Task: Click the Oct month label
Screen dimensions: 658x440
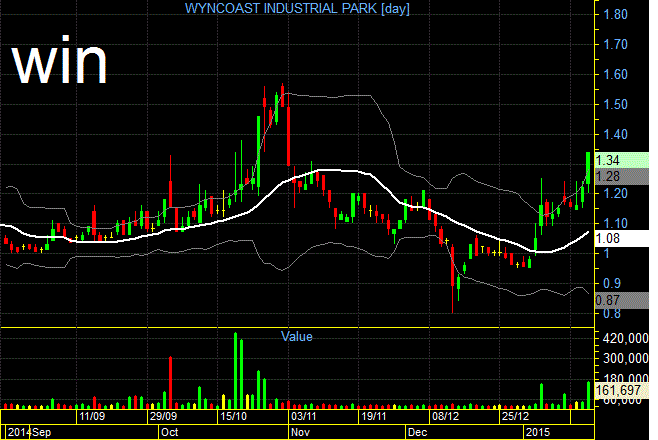Action: click(170, 432)
